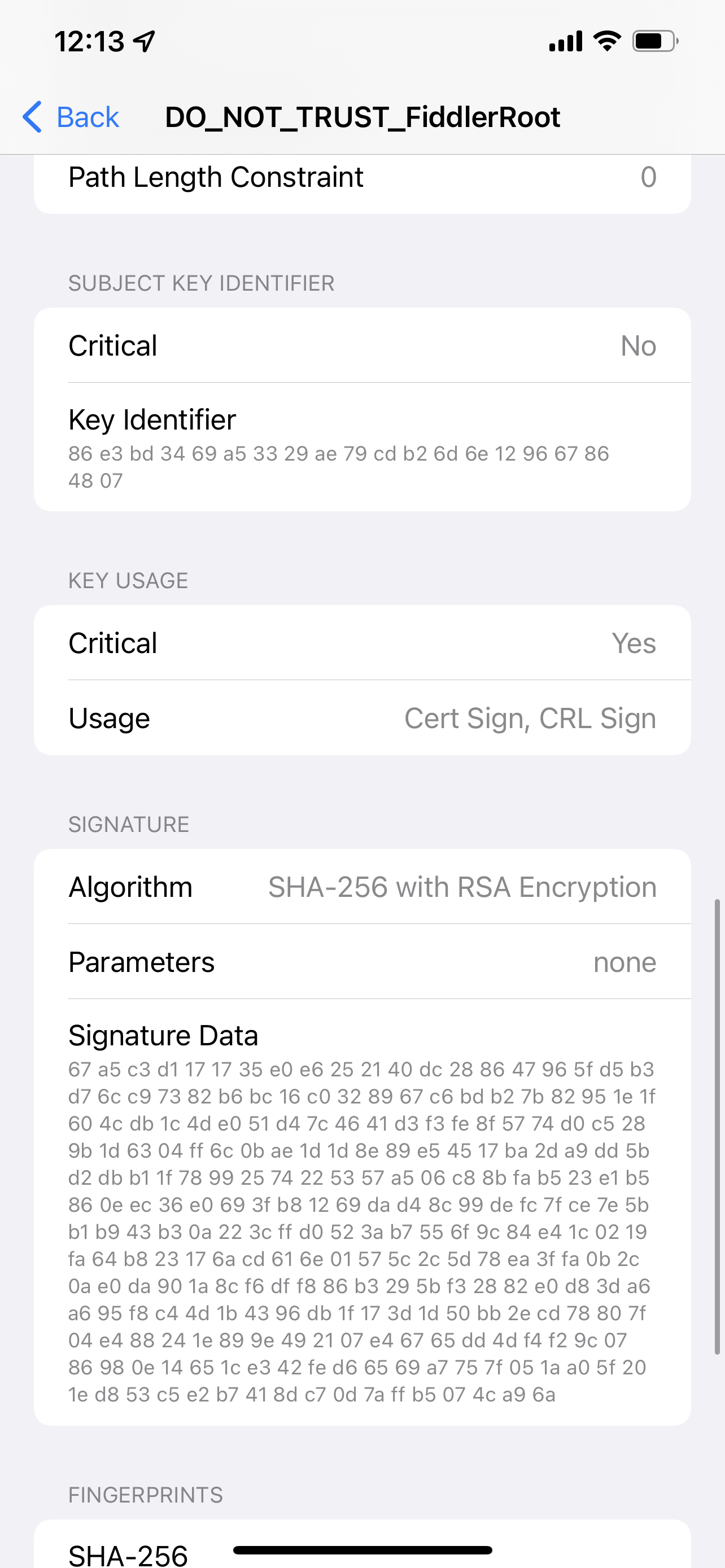This screenshot has height=1568, width=725.
Task: Tap the battery indicator icon
Action: tap(655, 41)
